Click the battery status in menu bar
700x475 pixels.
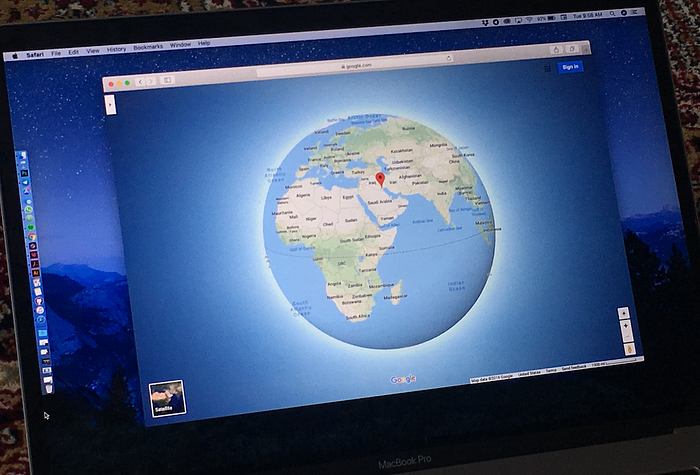tap(546, 18)
